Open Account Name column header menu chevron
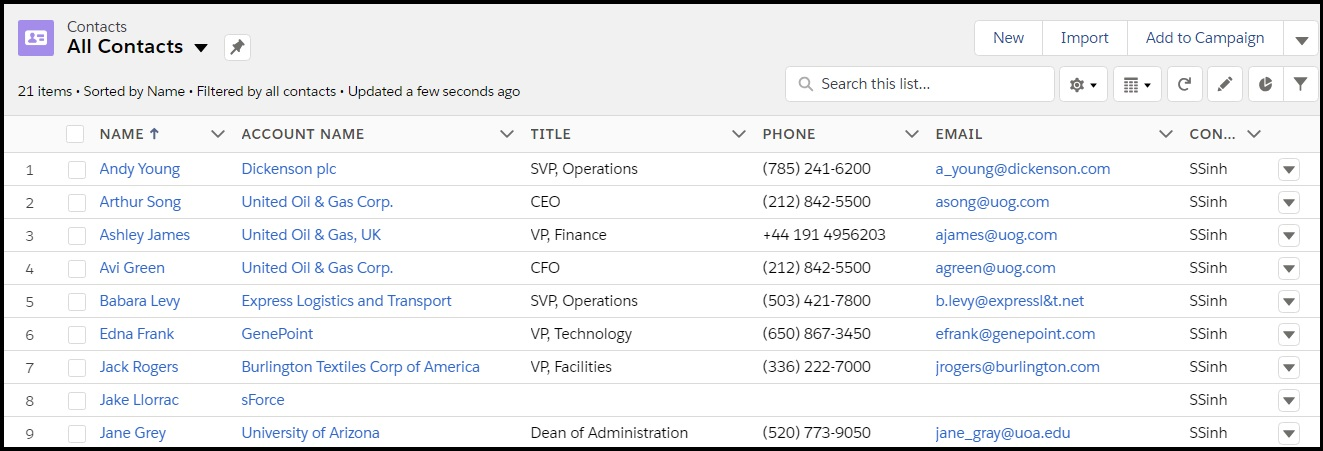This screenshot has height=451, width=1323. click(x=506, y=134)
